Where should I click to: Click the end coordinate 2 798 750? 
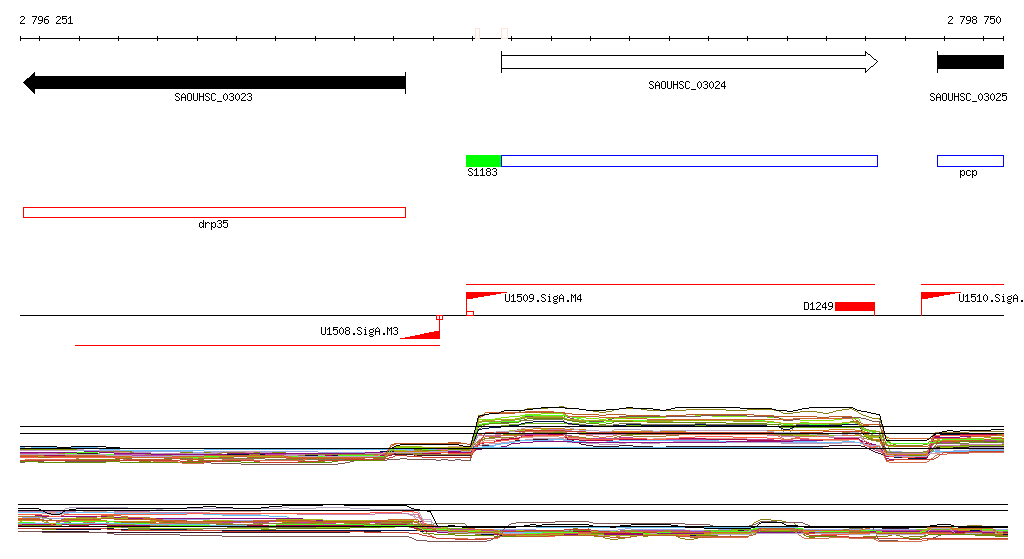tap(974, 20)
